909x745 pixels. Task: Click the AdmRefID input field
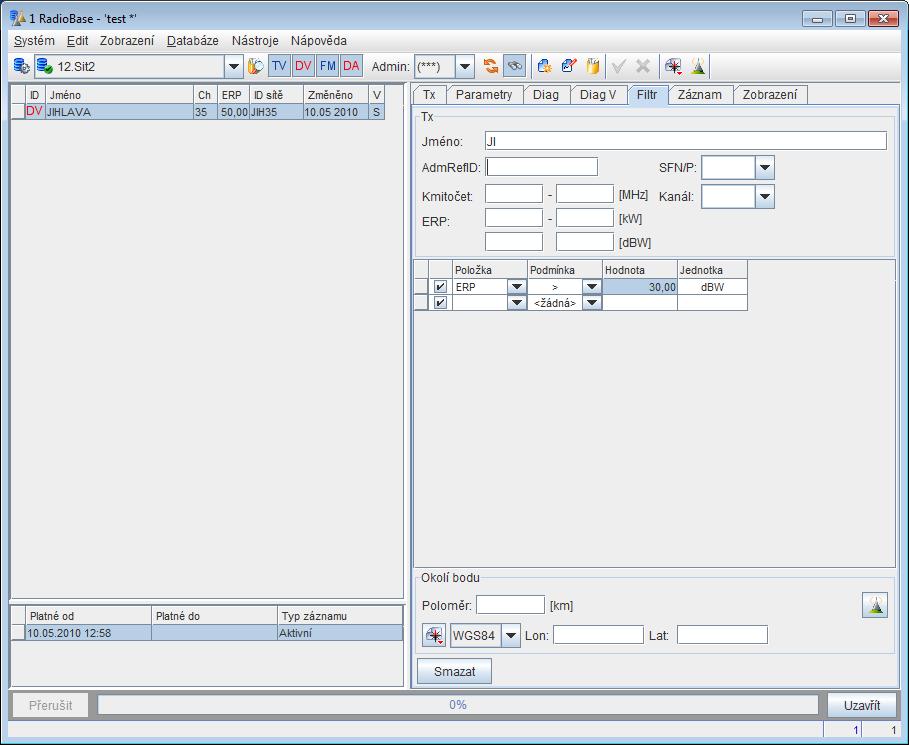pos(541,167)
